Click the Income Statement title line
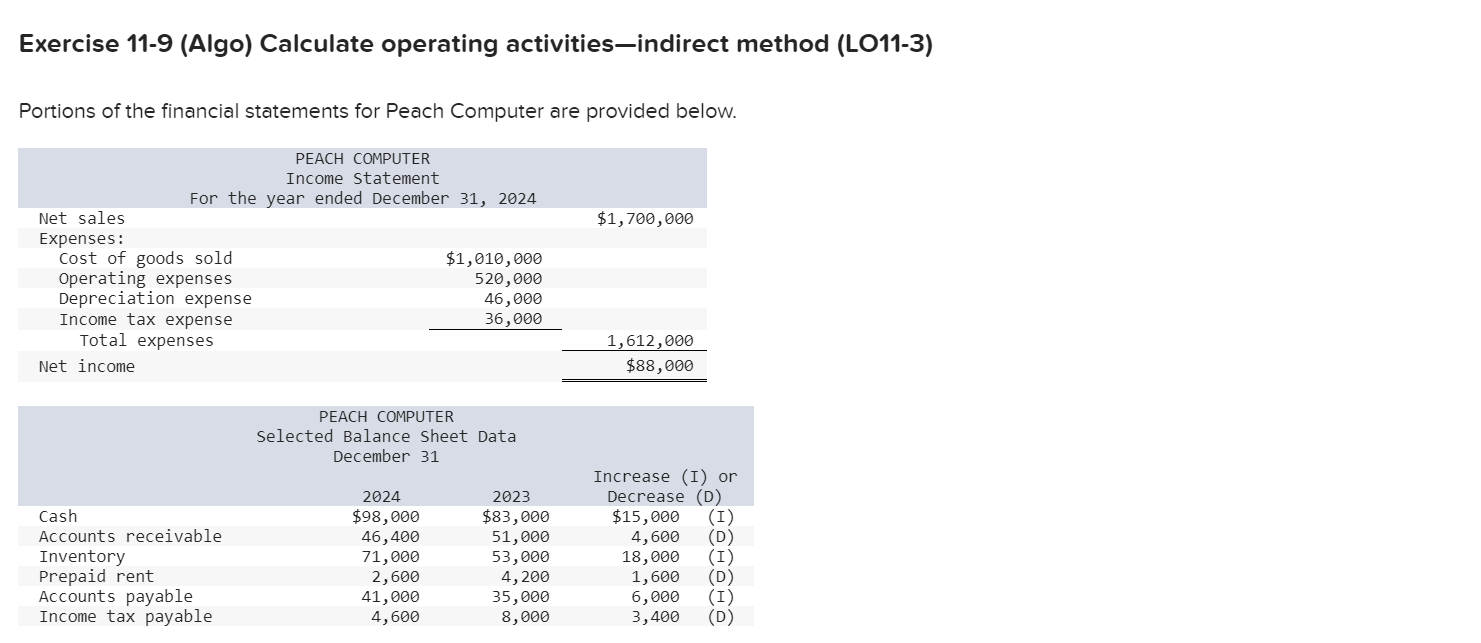The width and height of the screenshot is (1481, 643). point(362,178)
